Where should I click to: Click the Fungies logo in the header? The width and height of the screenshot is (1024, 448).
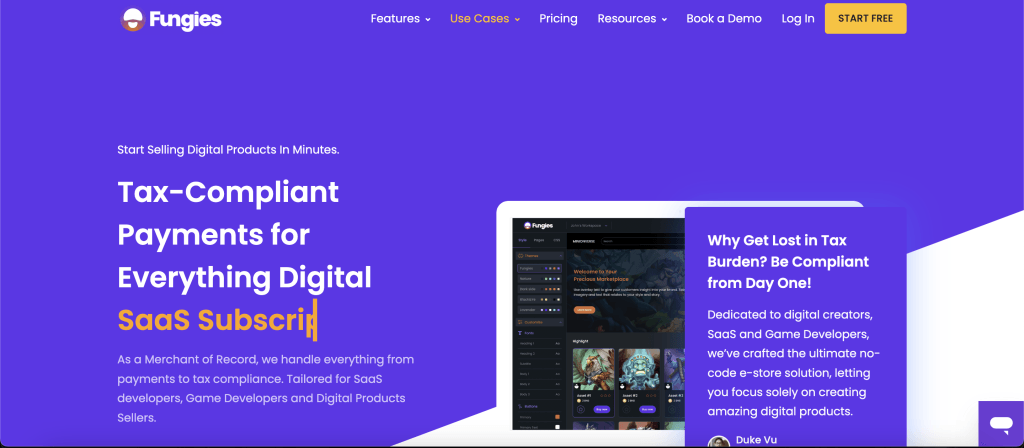171,20
